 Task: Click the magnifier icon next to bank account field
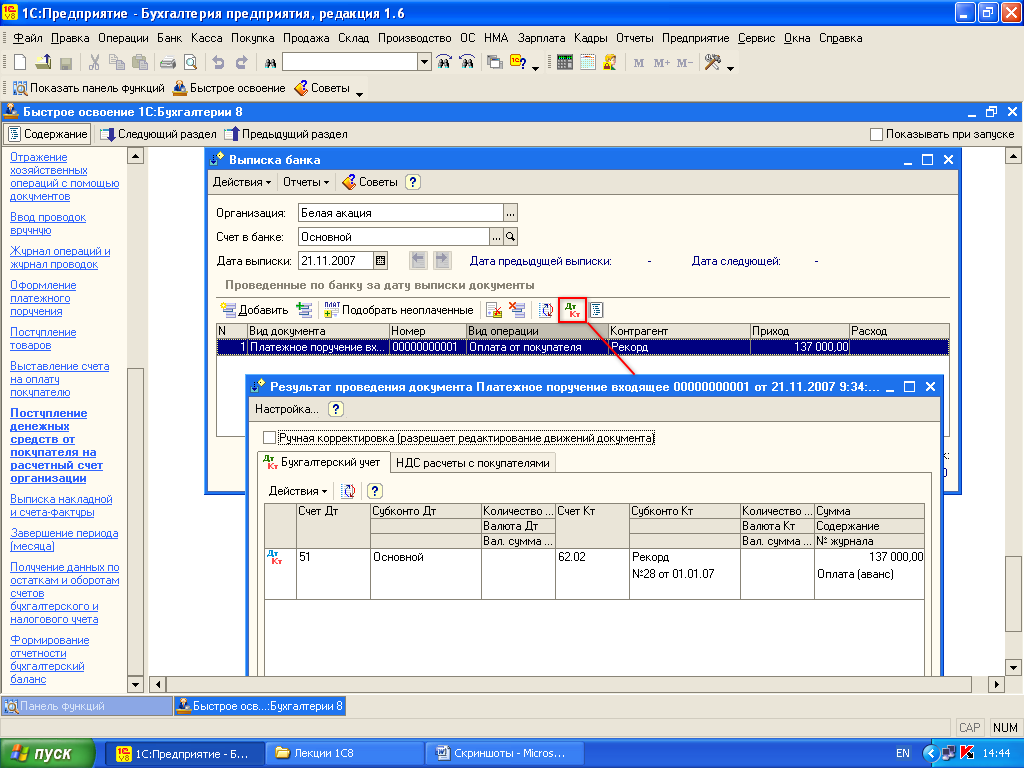pyautogui.click(x=511, y=237)
